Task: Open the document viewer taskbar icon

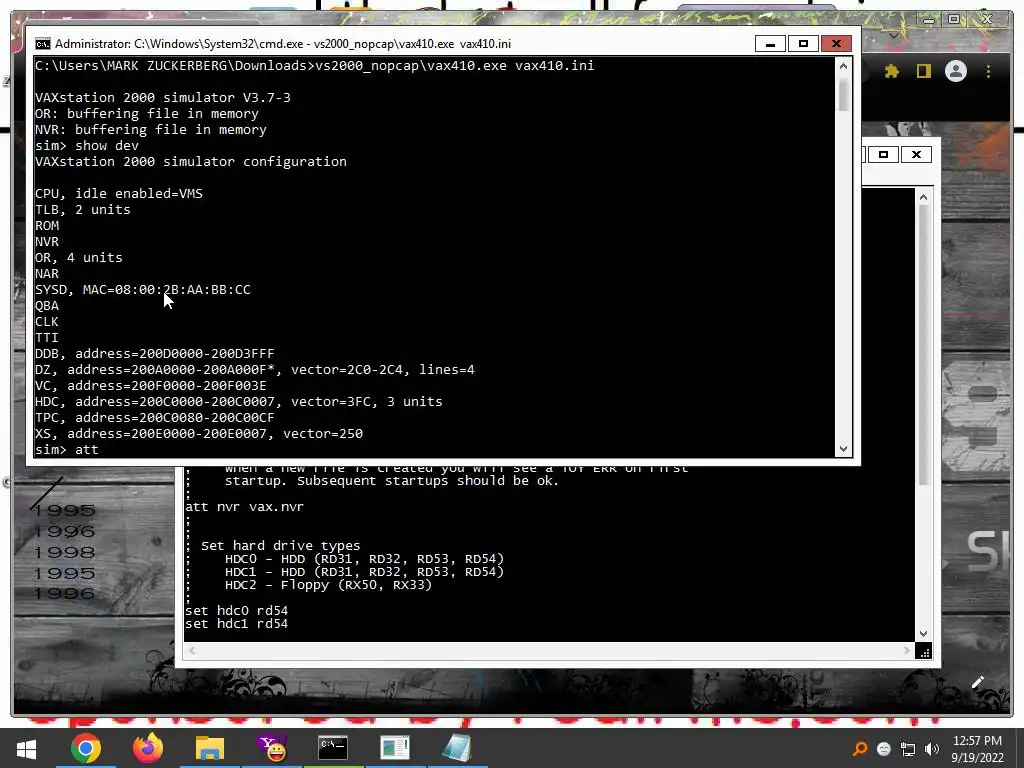Action: (394, 748)
